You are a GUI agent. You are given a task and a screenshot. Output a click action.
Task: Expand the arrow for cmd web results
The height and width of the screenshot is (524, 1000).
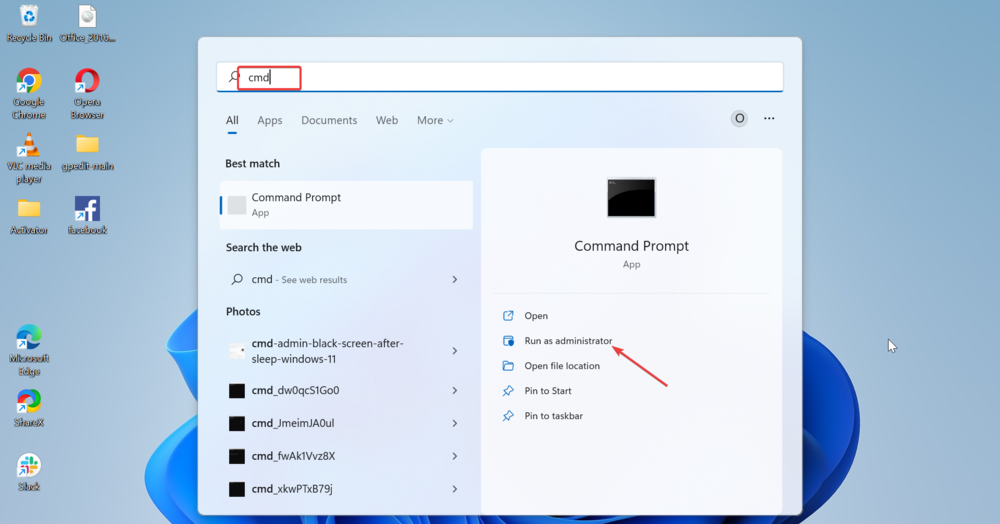[x=455, y=279]
